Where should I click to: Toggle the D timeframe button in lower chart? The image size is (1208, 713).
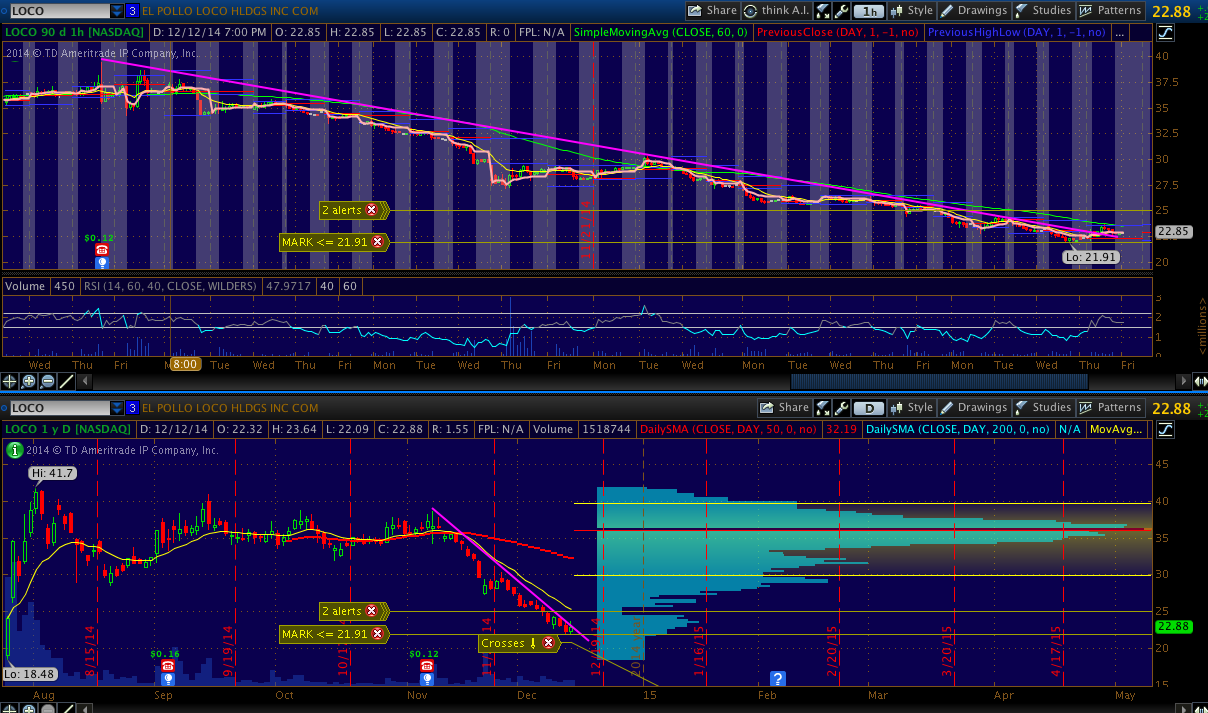870,408
